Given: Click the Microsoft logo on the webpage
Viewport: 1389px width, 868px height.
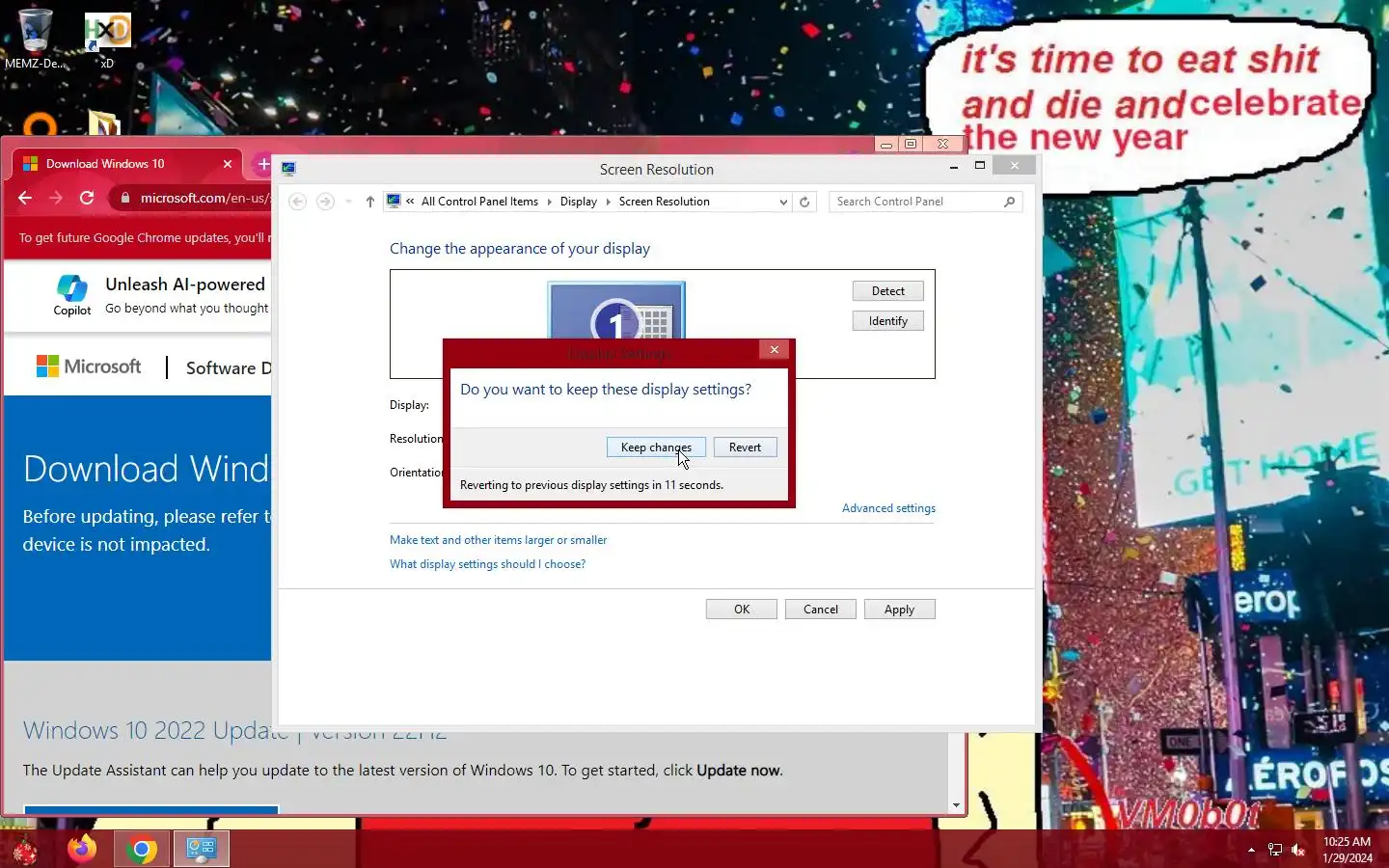Looking at the screenshot, I should (x=89, y=366).
